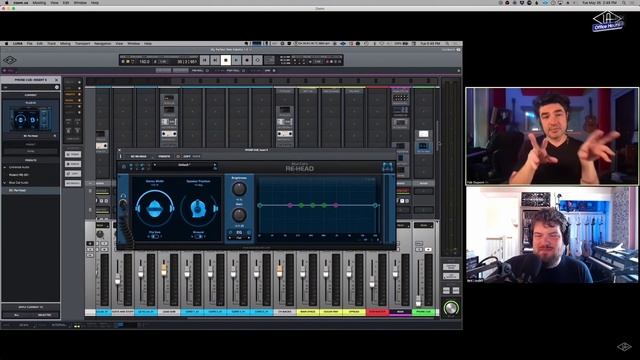
Task: Toggle the plugin power button beside Copy
Action: 178,156
